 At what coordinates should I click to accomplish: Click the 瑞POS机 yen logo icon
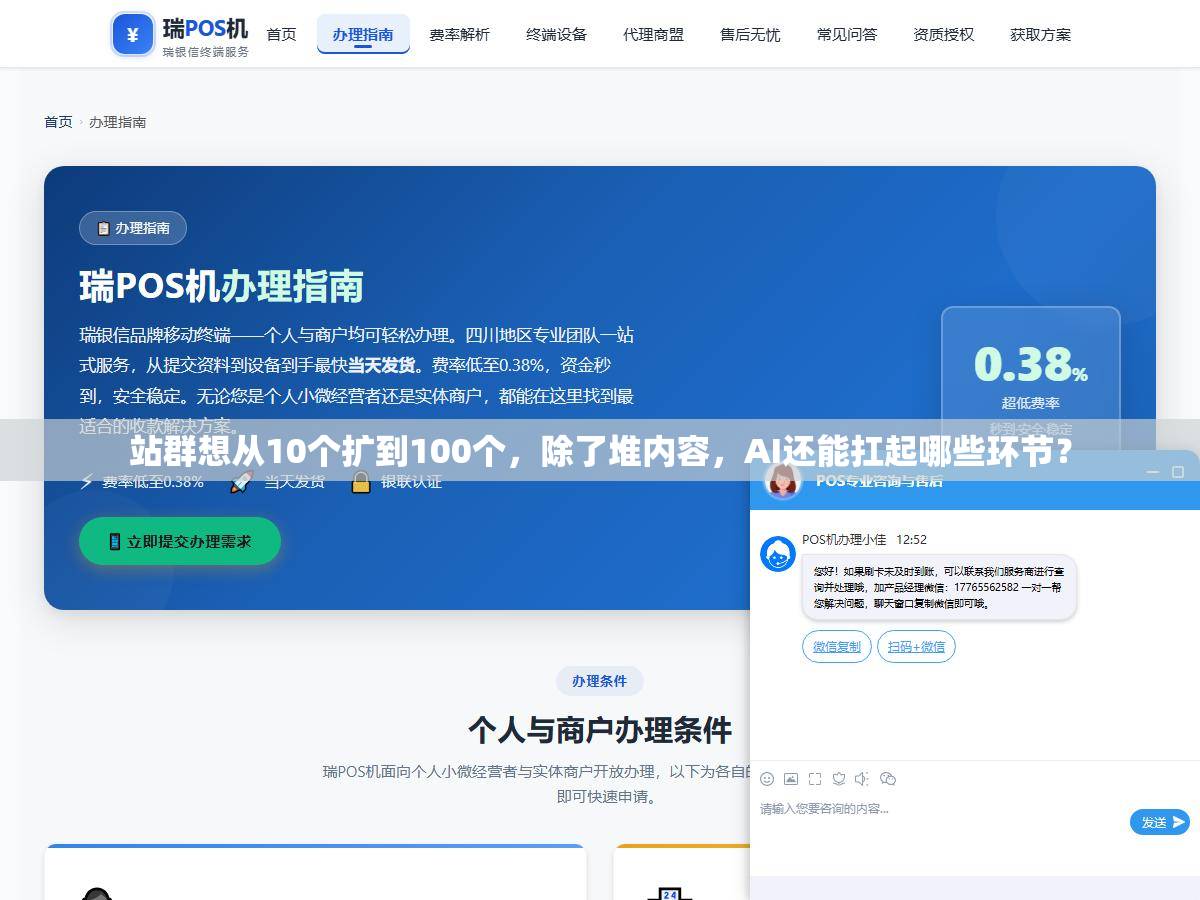point(133,34)
